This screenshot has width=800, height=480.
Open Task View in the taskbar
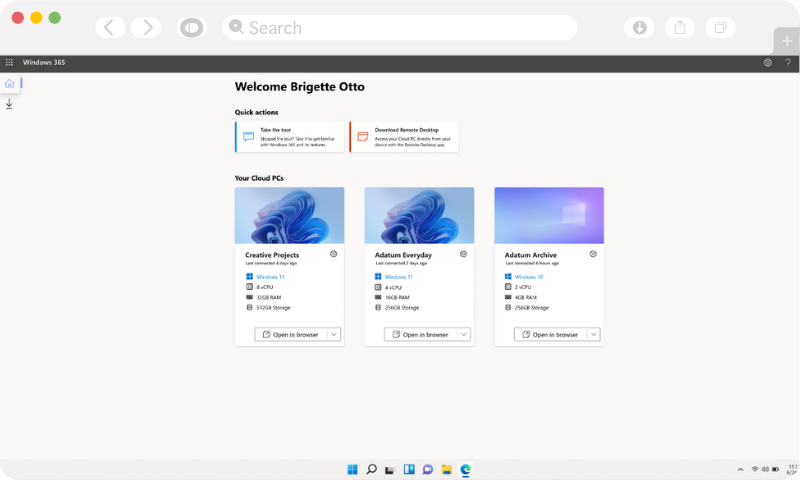click(x=390, y=470)
